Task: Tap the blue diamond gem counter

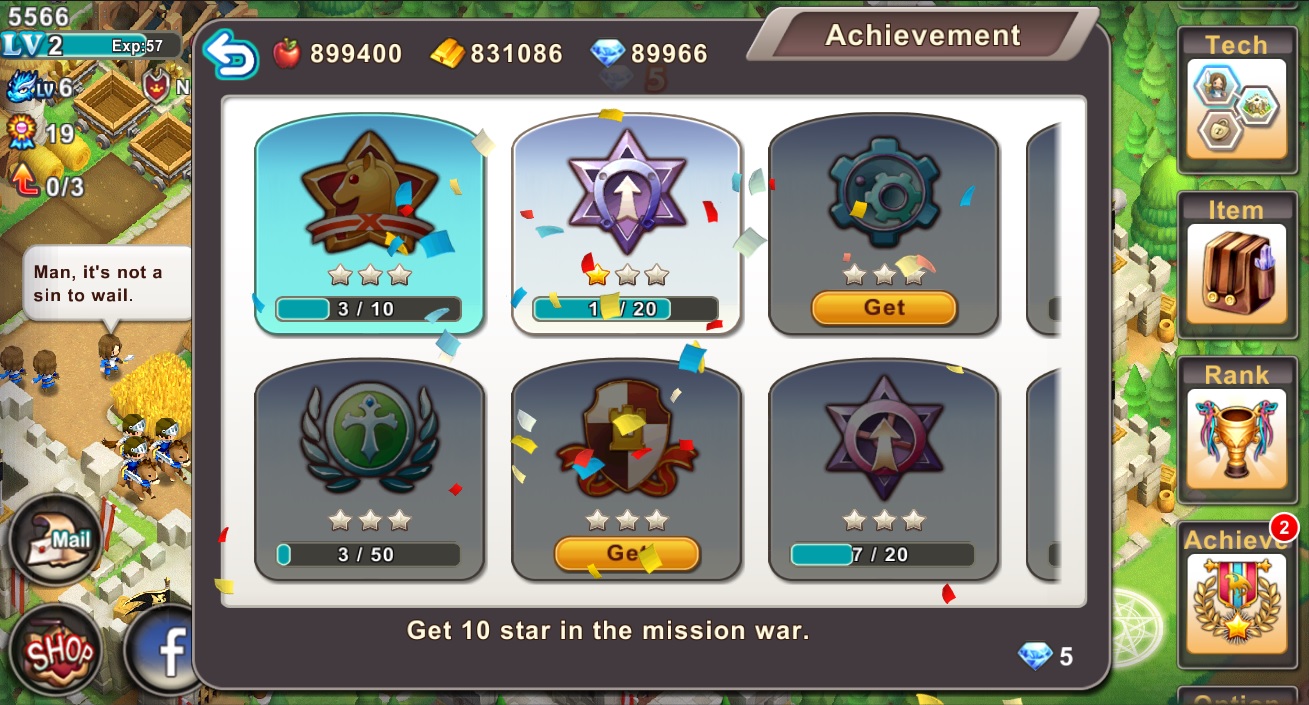Action: click(x=649, y=53)
